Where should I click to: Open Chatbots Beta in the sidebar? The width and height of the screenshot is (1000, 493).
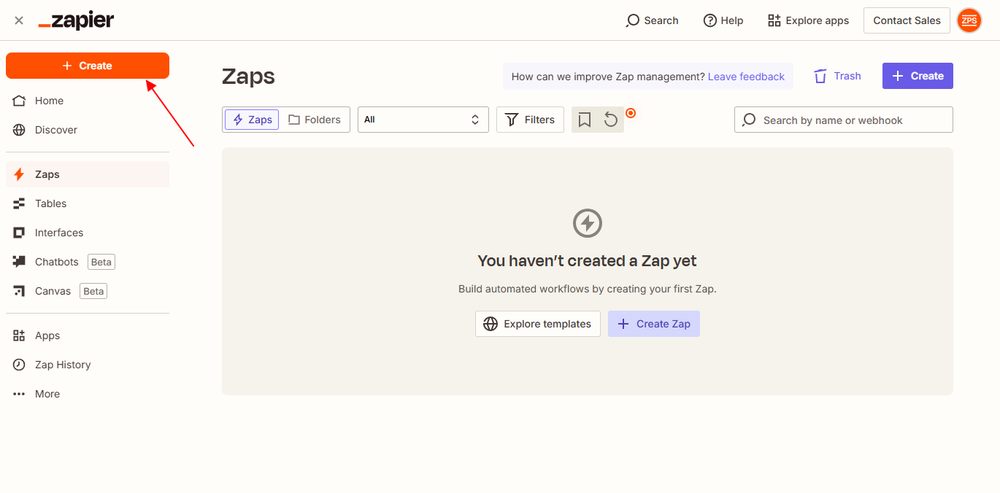87,262
